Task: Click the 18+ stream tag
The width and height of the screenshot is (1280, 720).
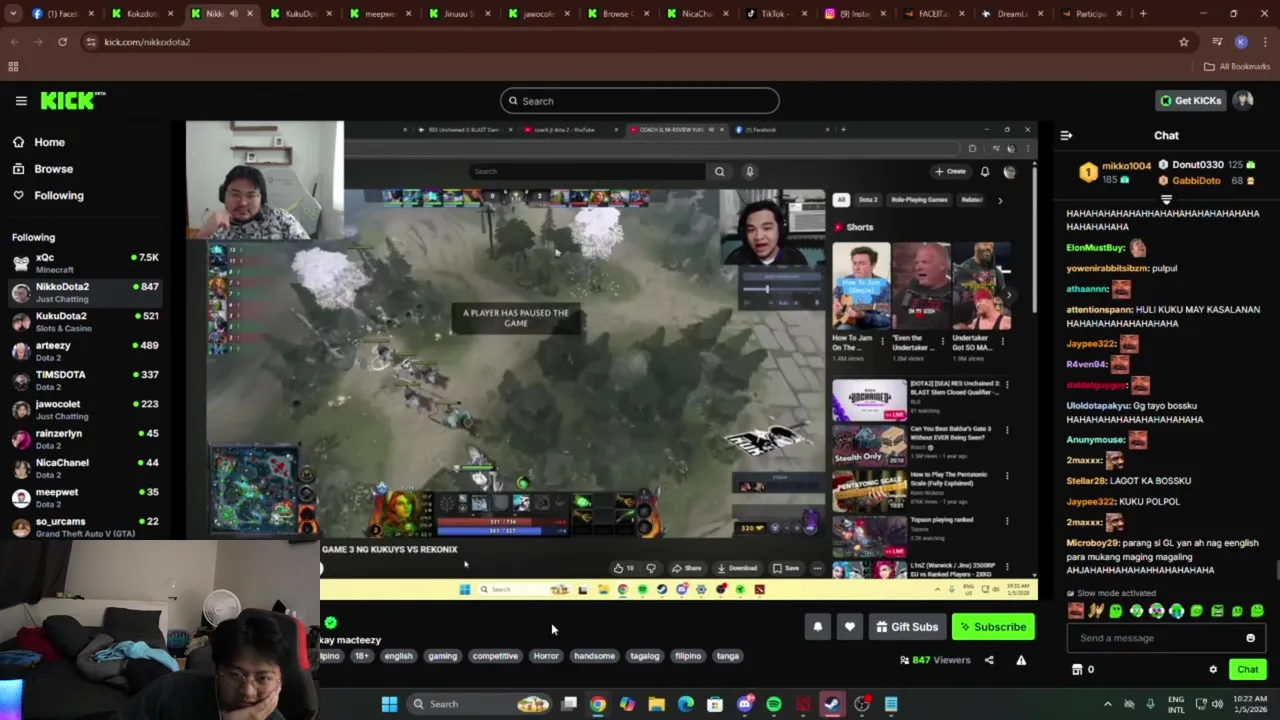Action: 362,656
